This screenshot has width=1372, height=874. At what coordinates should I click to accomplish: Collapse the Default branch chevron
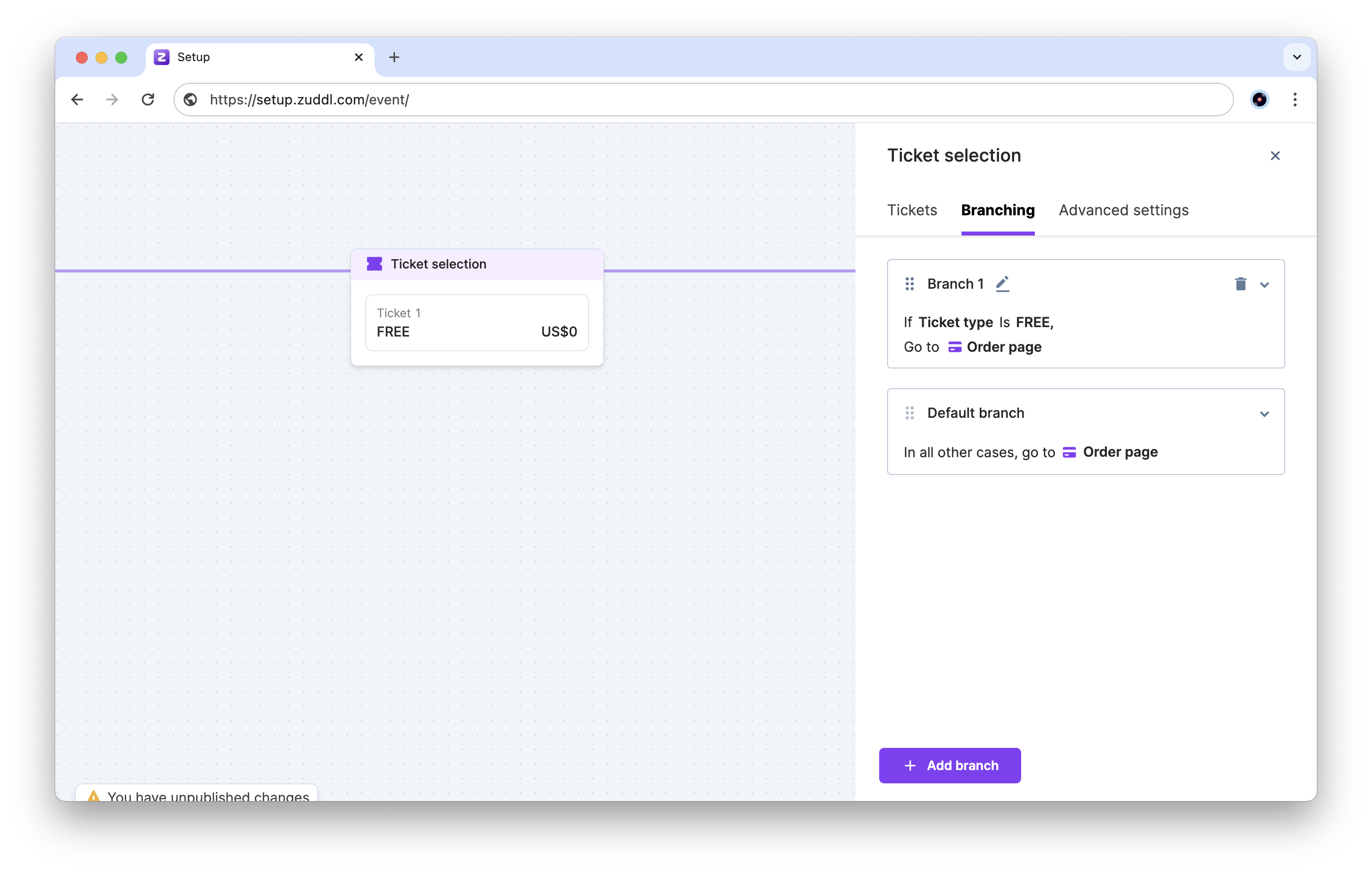tap(1264, 414)
